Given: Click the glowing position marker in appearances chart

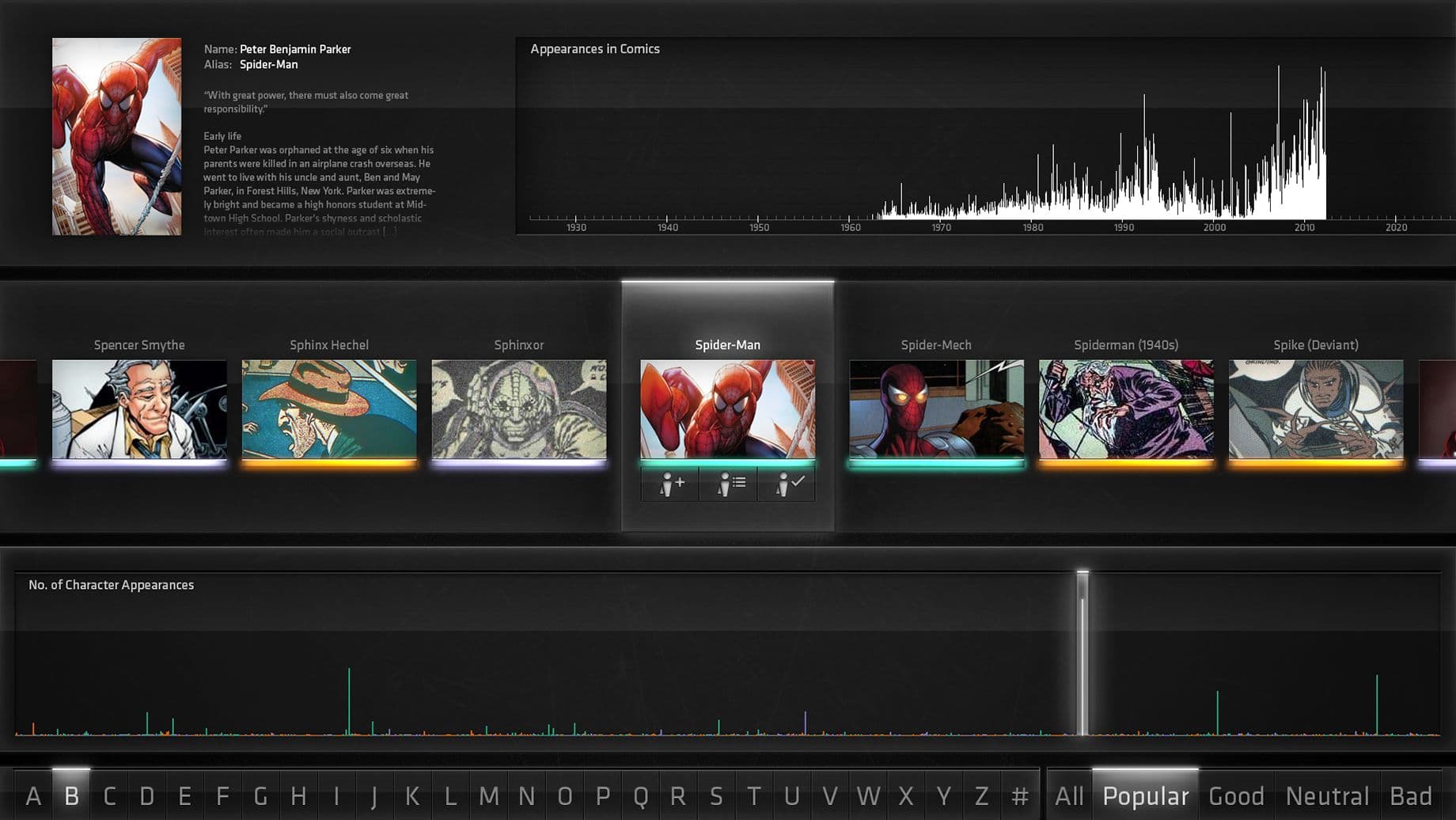Looking at the screenshot, I should coord(1083,653).
